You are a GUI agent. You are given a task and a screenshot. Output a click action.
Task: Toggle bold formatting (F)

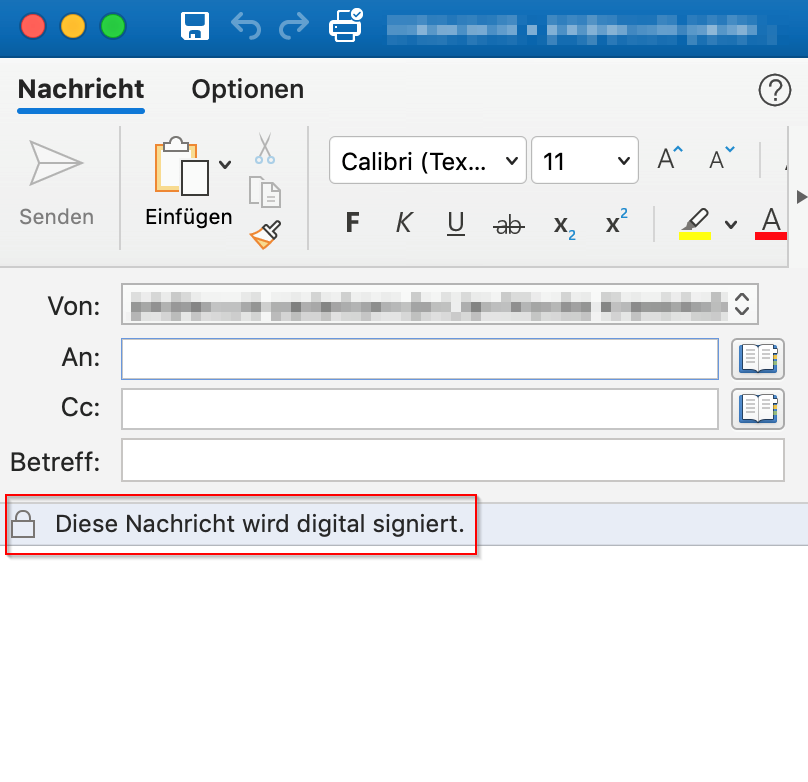[352, 224]
